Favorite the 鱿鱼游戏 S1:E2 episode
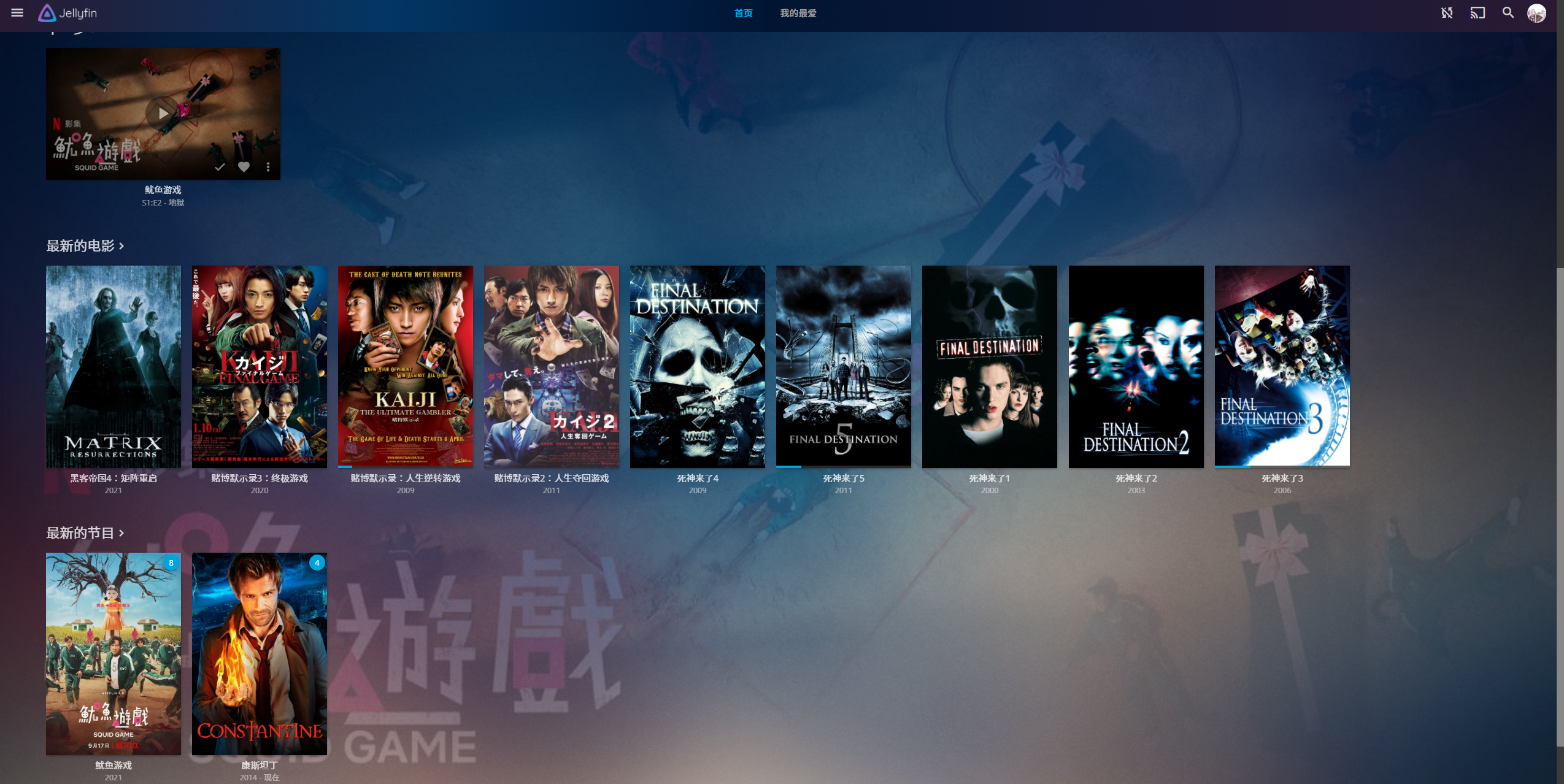Screen dimensions: 1564x784 pyautogui.click(x=244, y=167)
